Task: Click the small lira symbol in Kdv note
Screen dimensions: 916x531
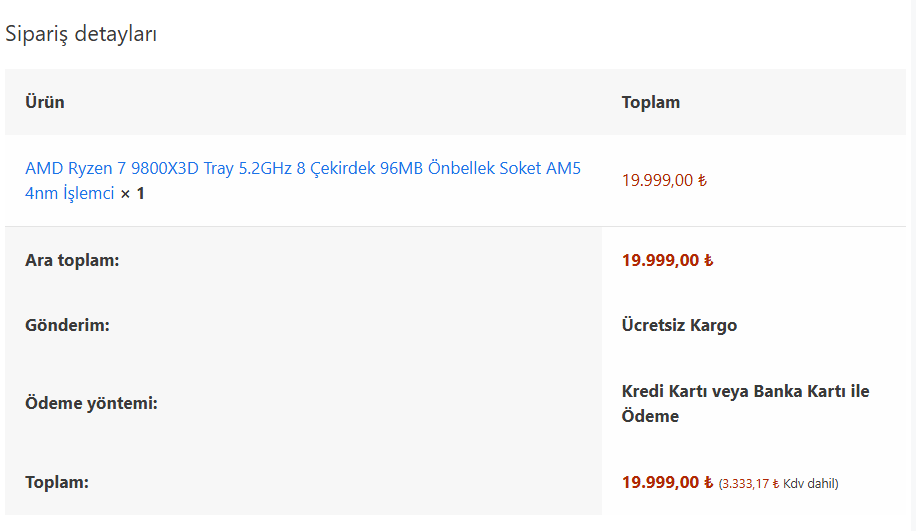Action: point(776,484)
